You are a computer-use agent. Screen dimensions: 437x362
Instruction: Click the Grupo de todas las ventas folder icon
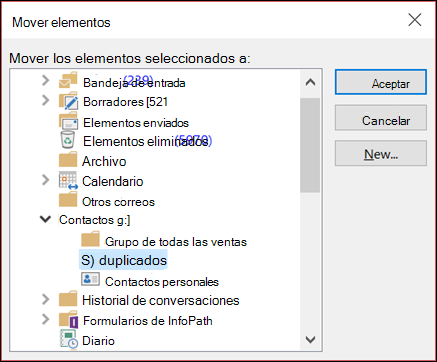[90, 239]
